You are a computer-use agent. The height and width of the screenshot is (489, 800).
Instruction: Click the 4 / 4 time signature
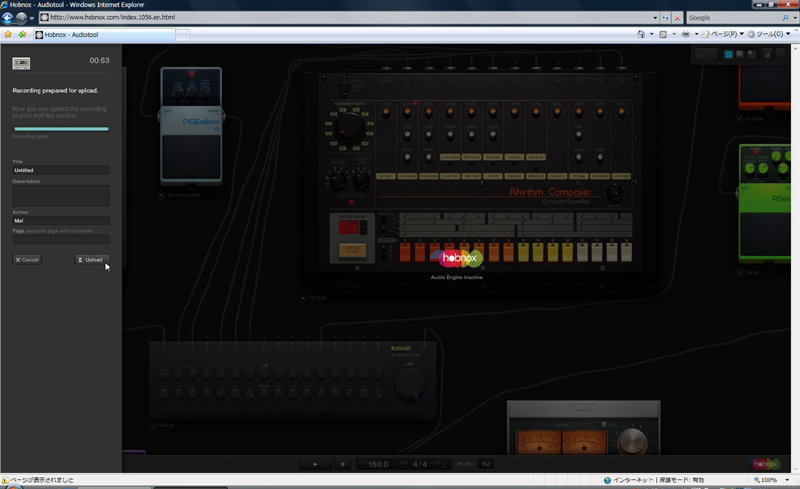420,464
